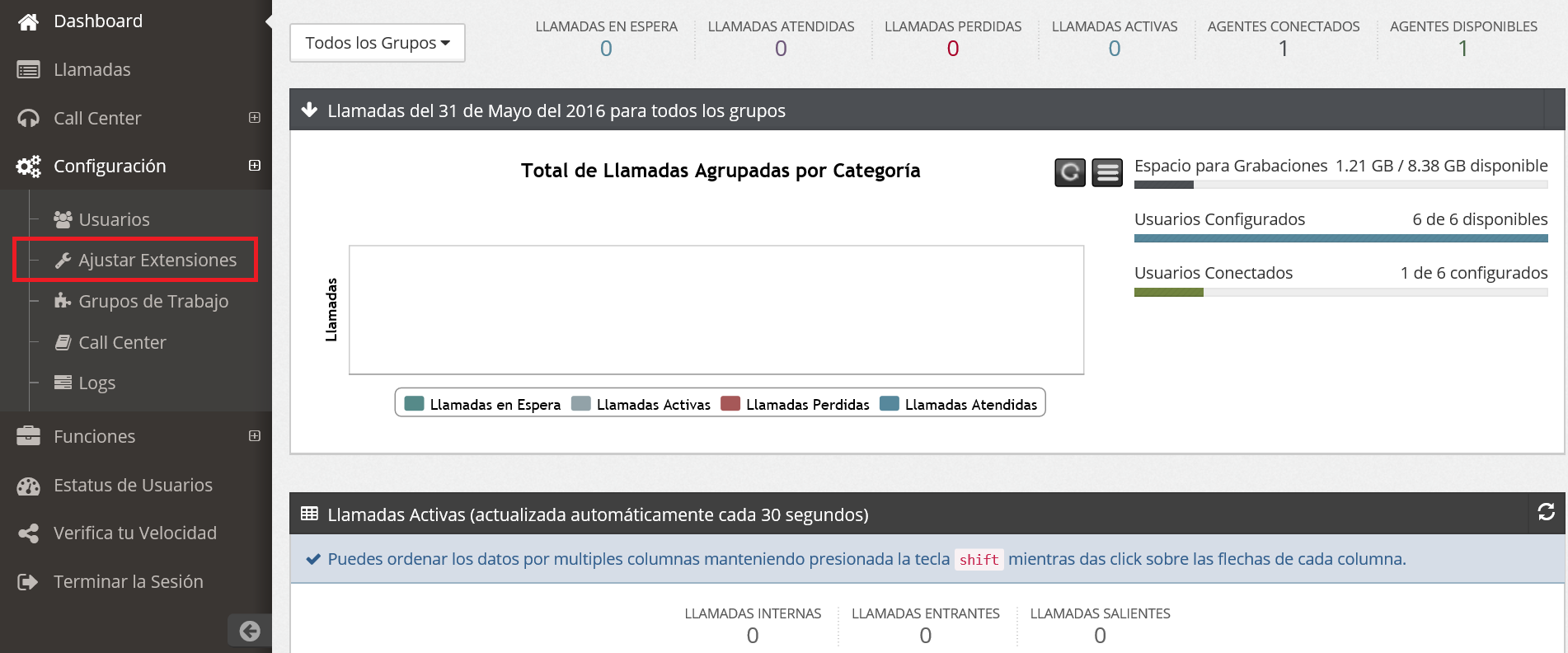
Task: Click the Agentes Disponibles count
Action: 1463,49
